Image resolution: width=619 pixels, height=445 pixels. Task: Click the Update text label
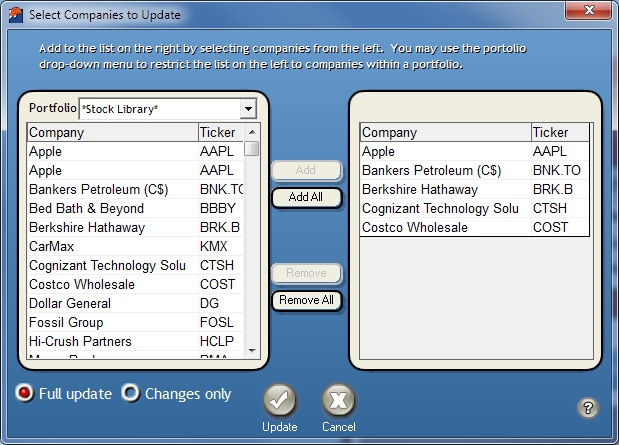point(279,427)
